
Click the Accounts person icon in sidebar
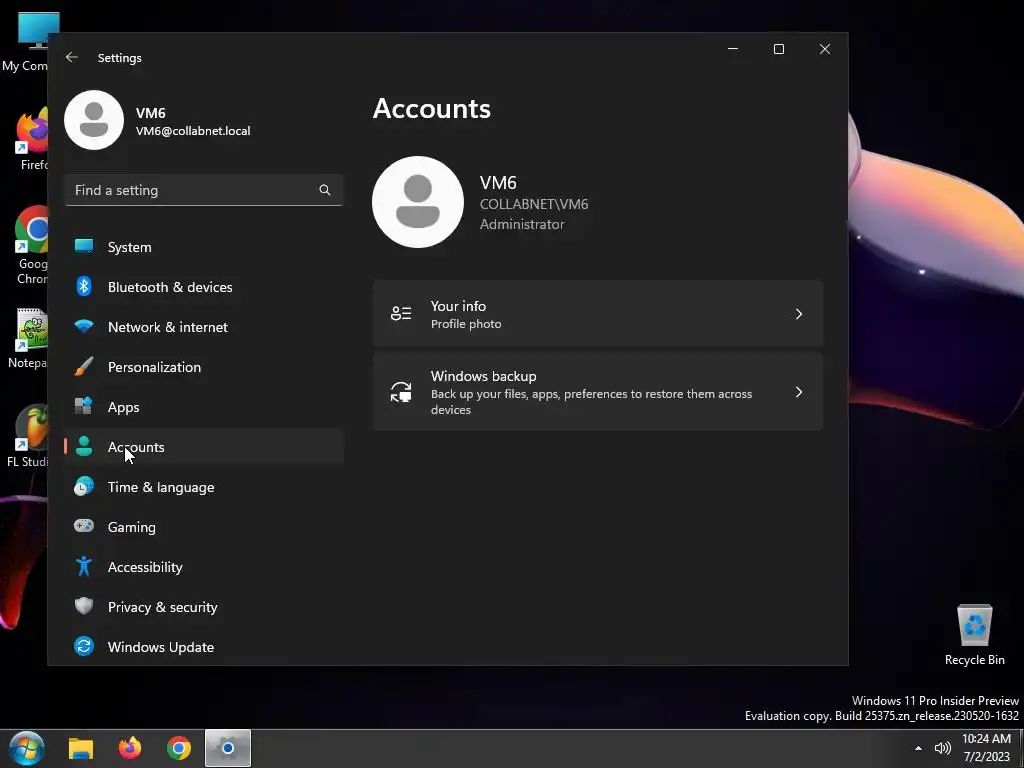(x=84, y=447)
